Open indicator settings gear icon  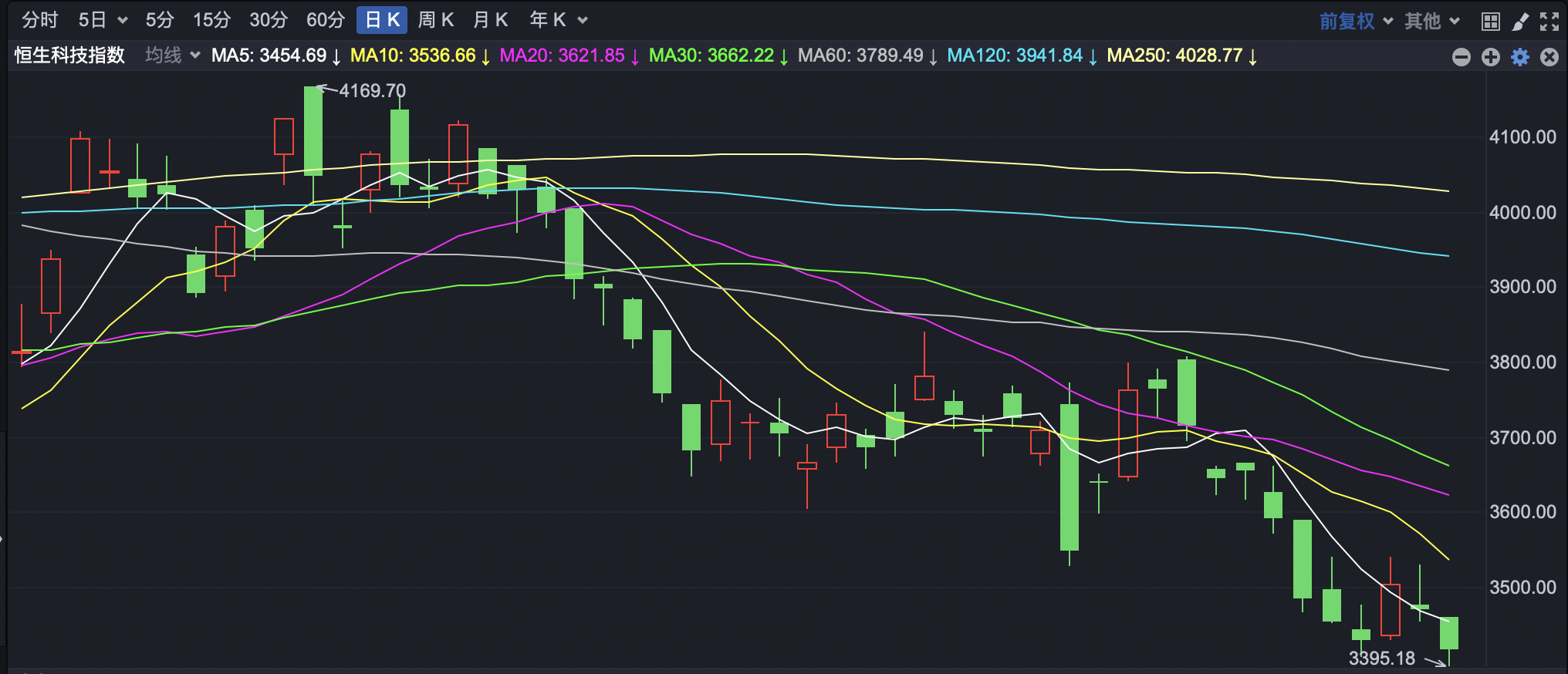click(x=1520, y=56)
